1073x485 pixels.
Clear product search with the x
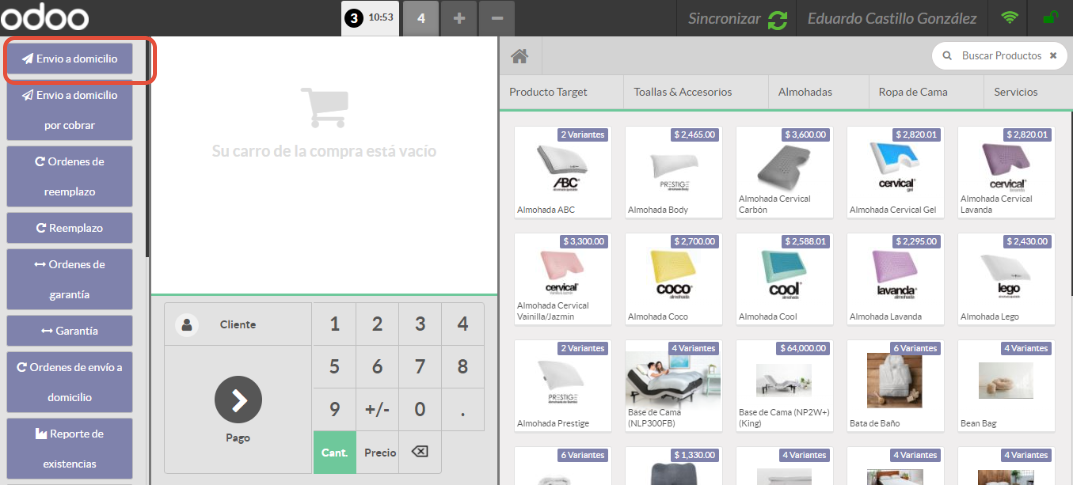click(1053, 56)
